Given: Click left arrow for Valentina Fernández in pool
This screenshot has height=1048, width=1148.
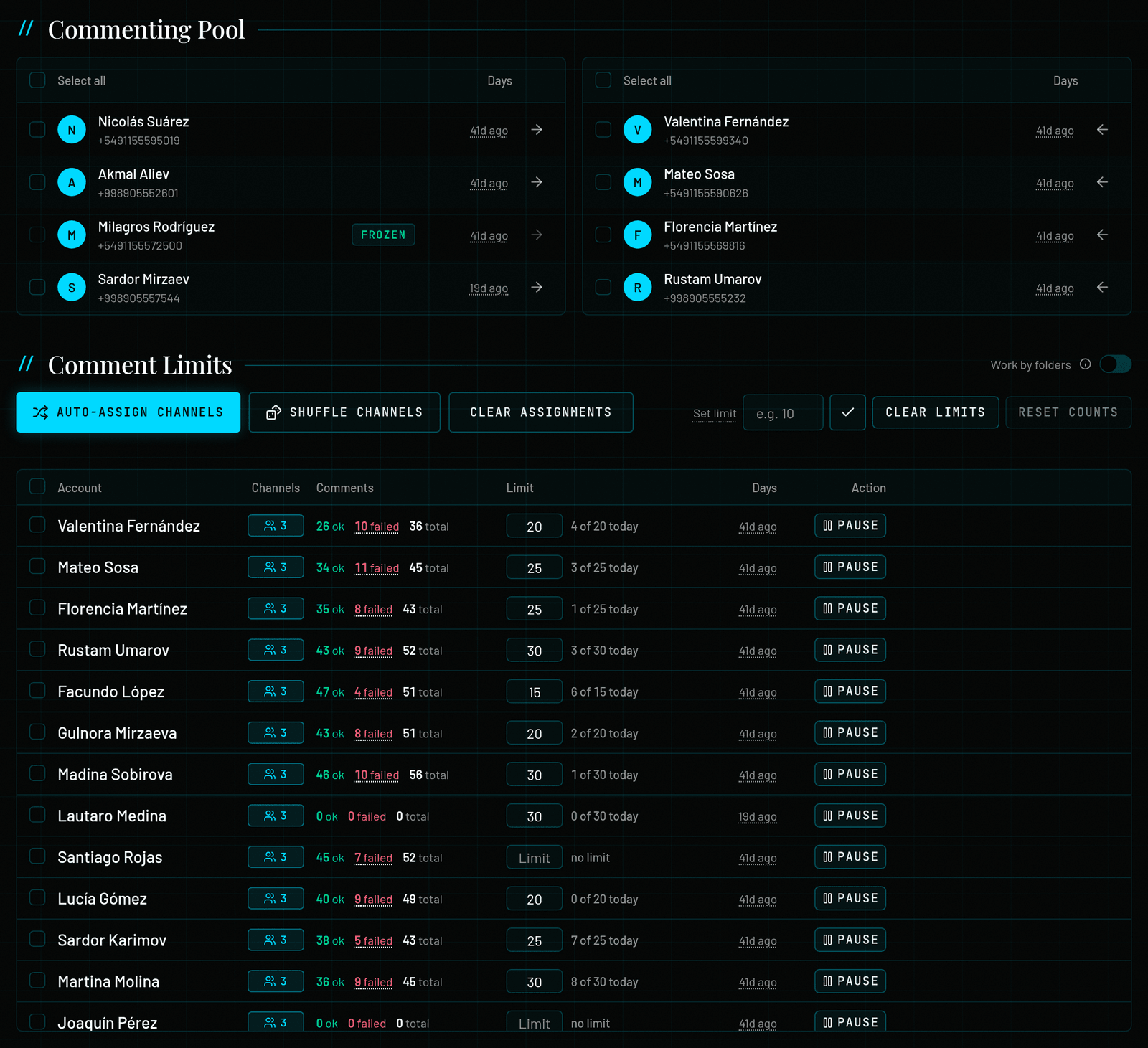Looking at the screenshot, I should (1102, 130).
